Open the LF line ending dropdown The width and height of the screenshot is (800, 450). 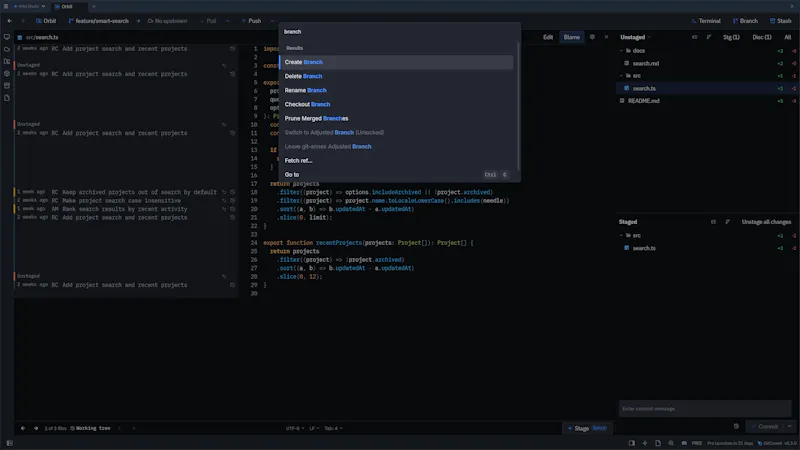(x=314, y=428)
